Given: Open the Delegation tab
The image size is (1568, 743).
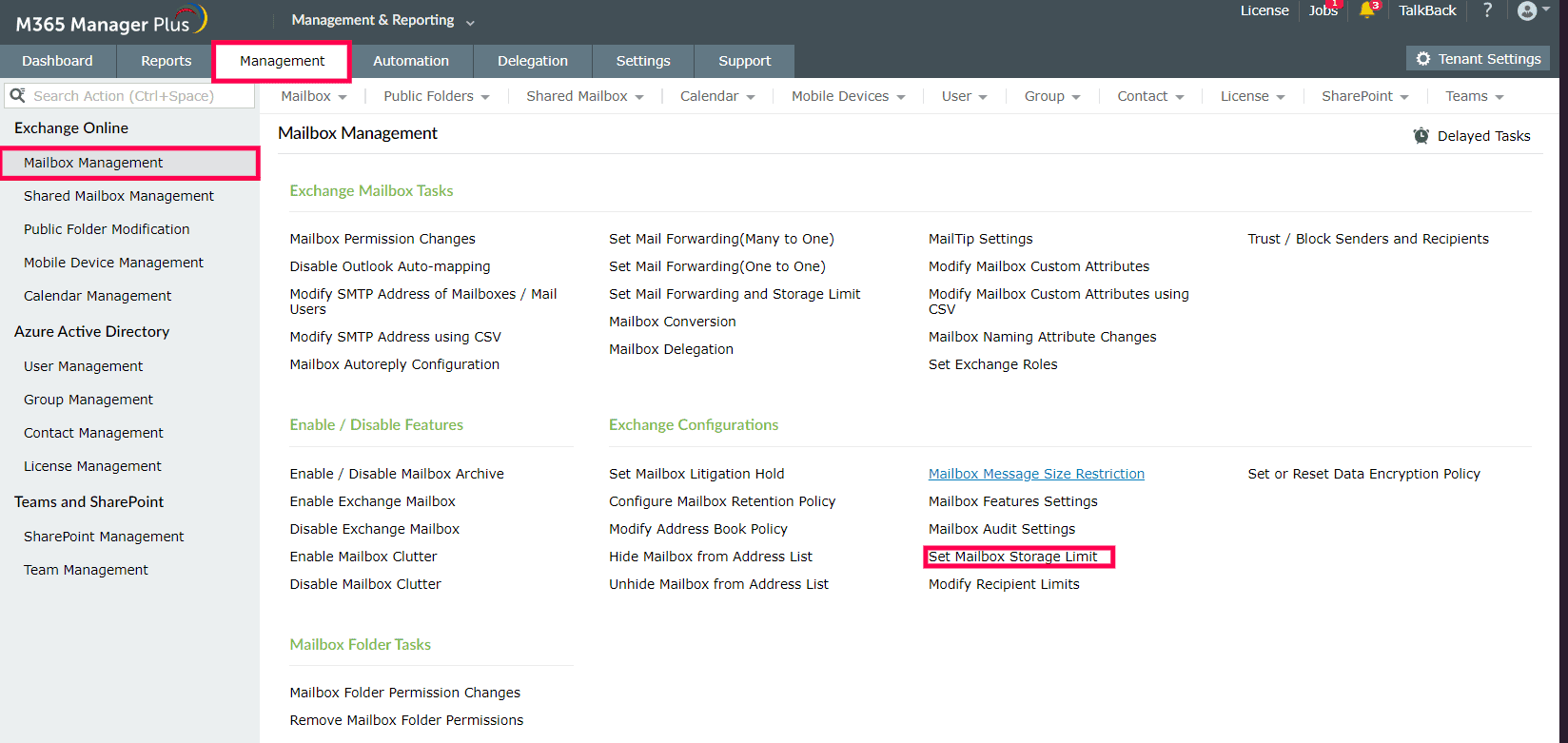Looking at the screenshot, I should coord(533,61).
